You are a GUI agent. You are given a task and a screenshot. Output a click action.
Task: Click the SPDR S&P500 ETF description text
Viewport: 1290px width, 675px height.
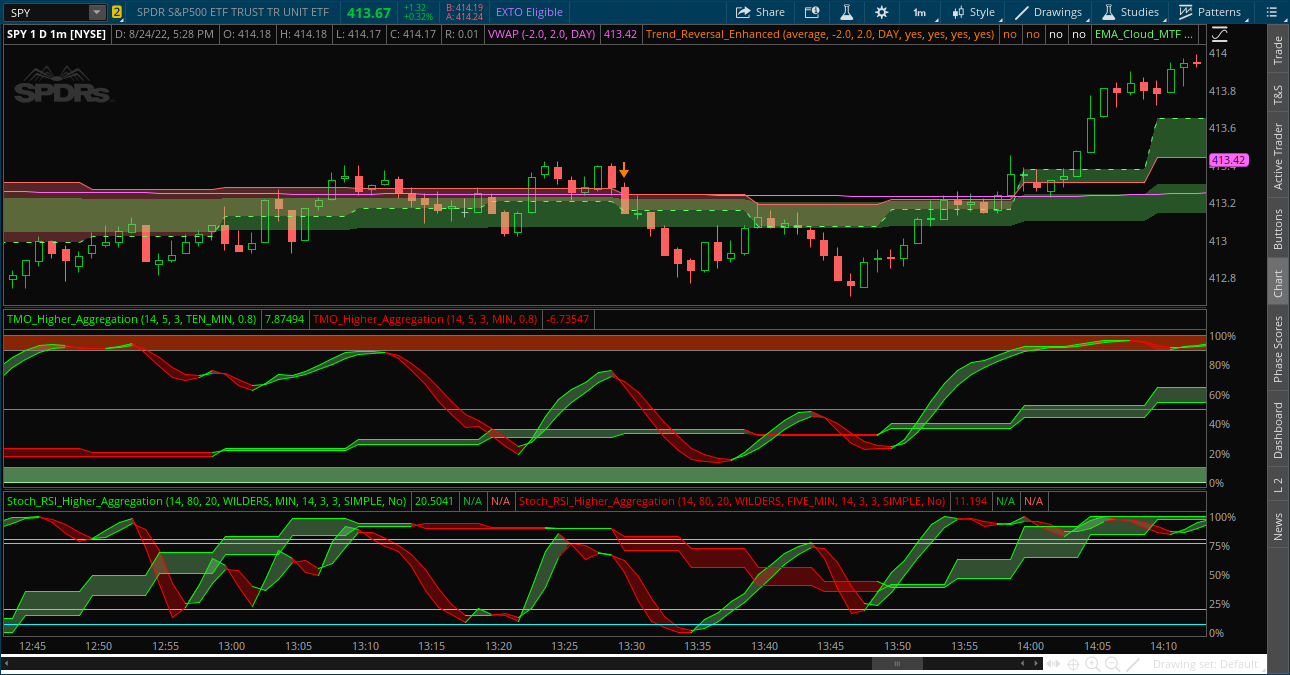tap(233, 12)
